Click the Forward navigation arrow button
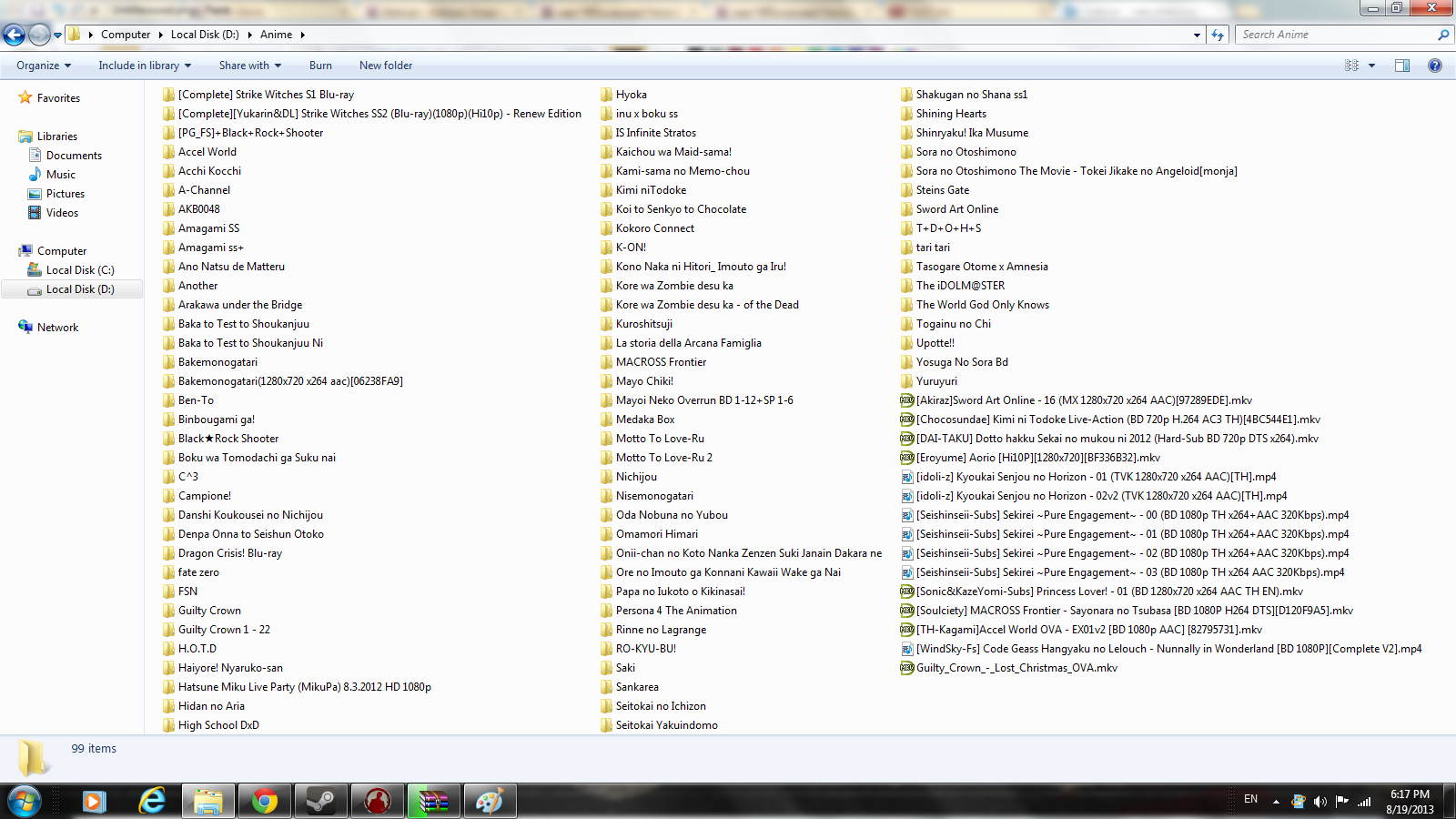 39,35
